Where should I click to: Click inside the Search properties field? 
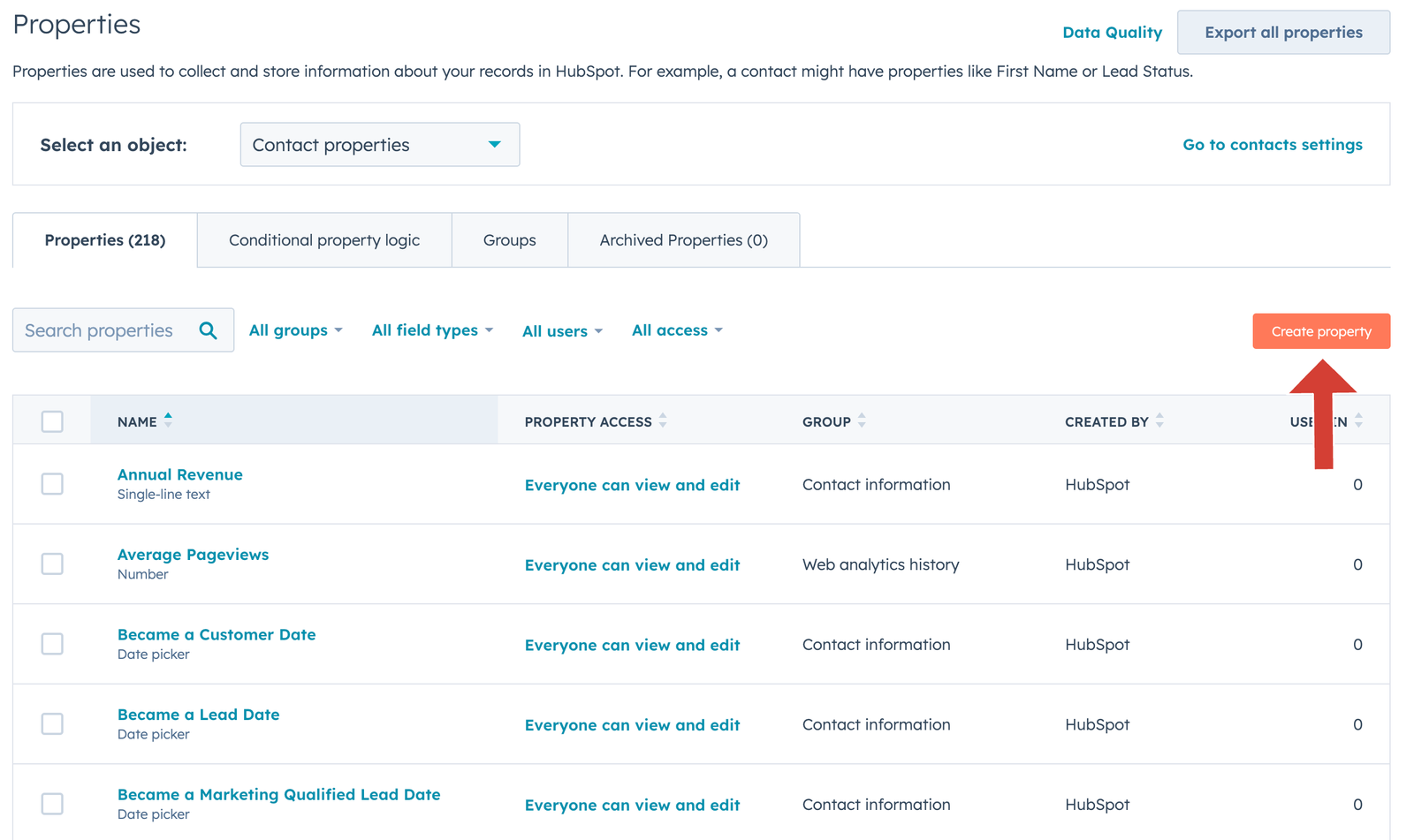[102, 329]
